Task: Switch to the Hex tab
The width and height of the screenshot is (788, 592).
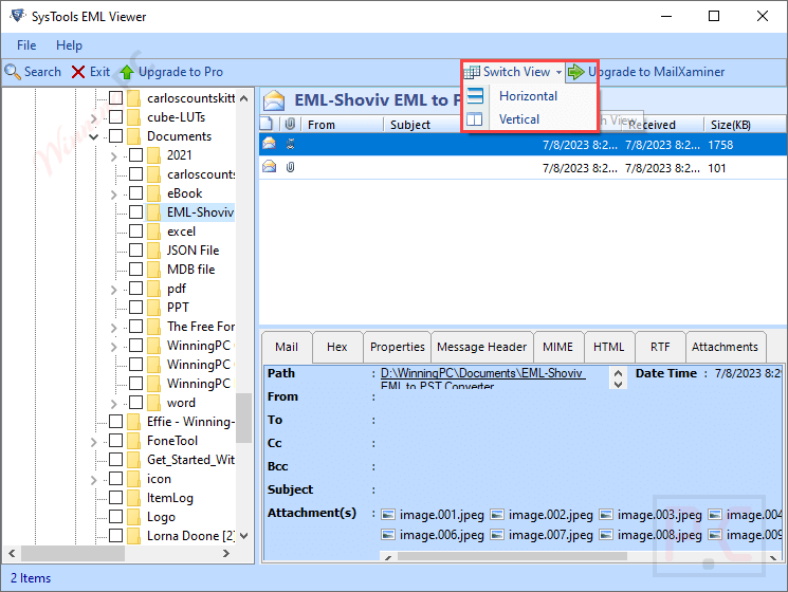Action: click(x=337, y=347)
